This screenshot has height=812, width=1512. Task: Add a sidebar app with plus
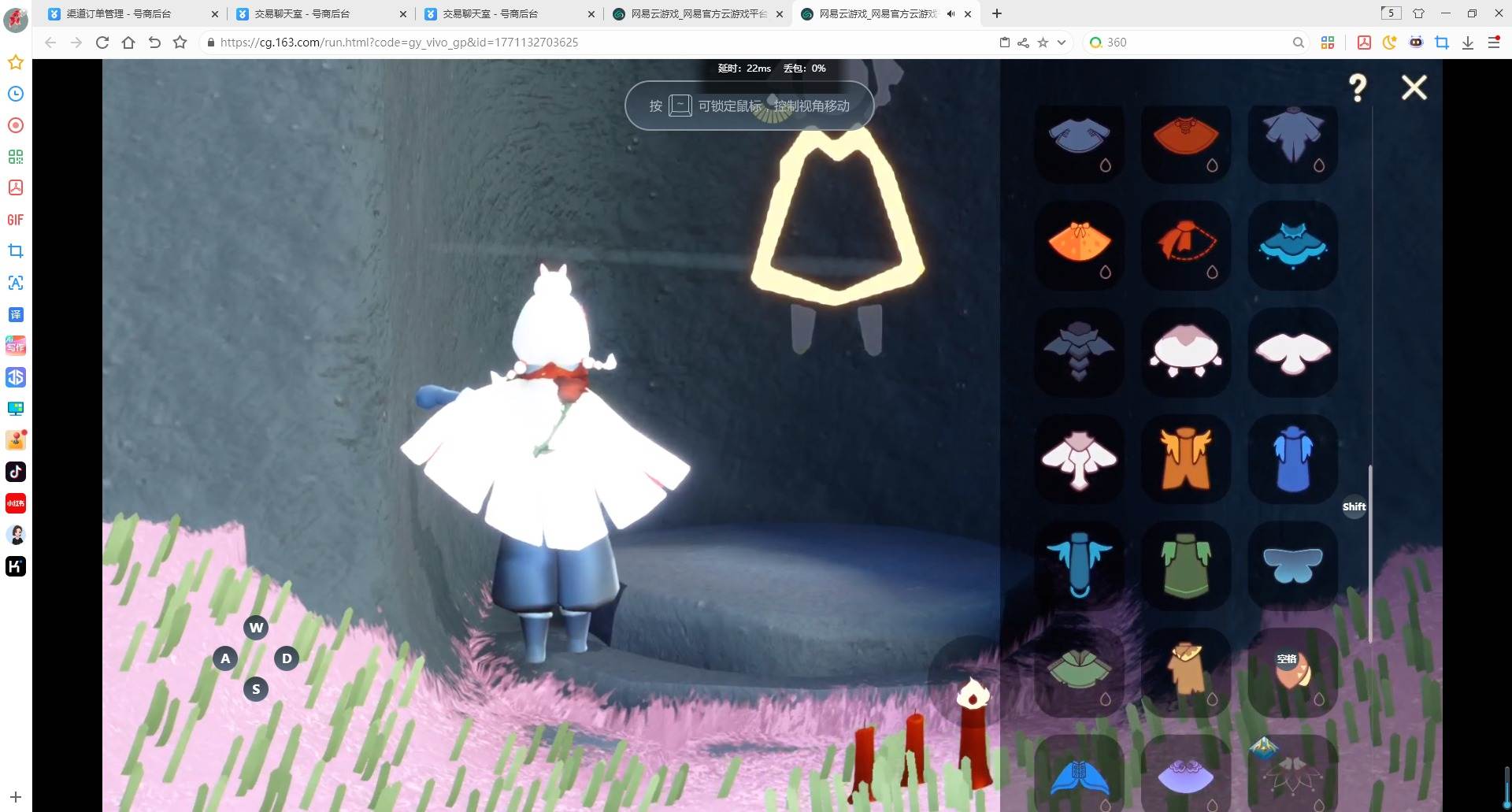point(16,797)
